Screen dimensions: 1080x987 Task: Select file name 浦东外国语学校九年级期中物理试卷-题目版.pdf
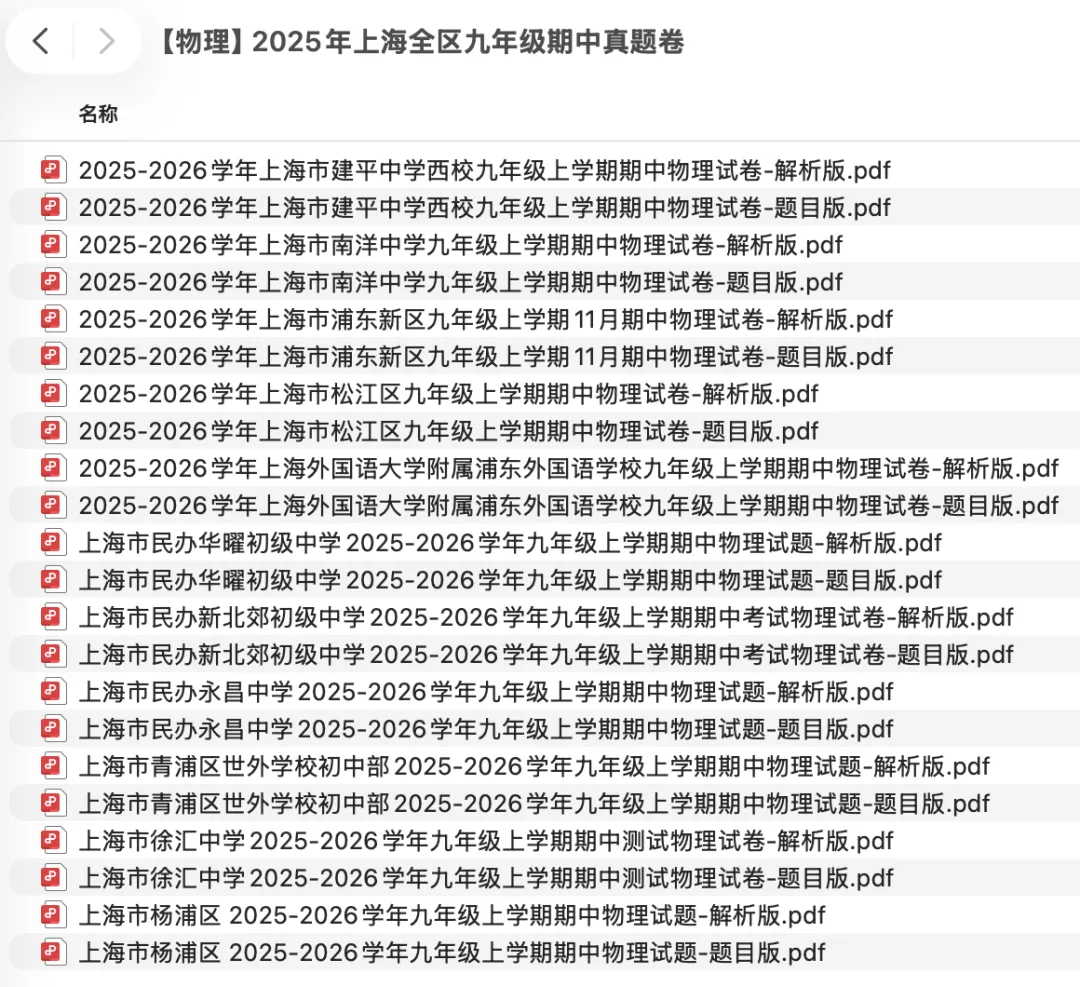pyautogui.click(x=568, y=506)
